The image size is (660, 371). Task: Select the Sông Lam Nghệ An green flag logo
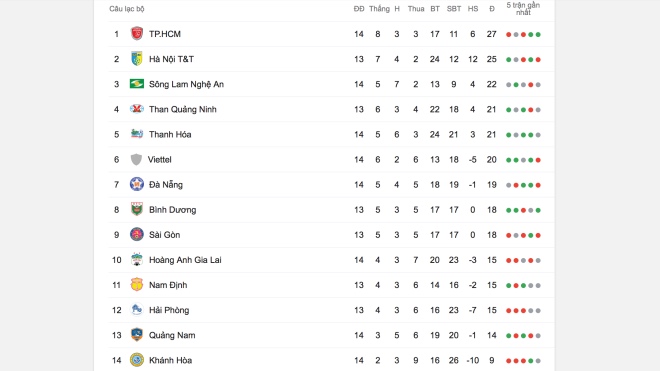pos(137,84)
